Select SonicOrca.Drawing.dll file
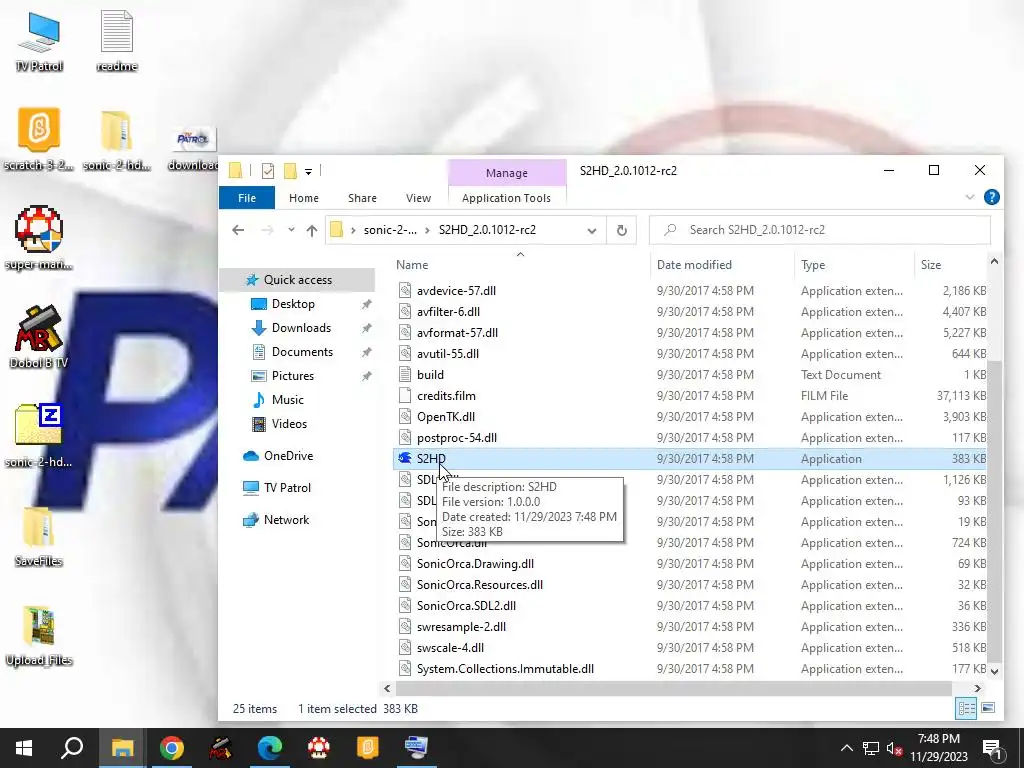 click(x=475, y=564)
